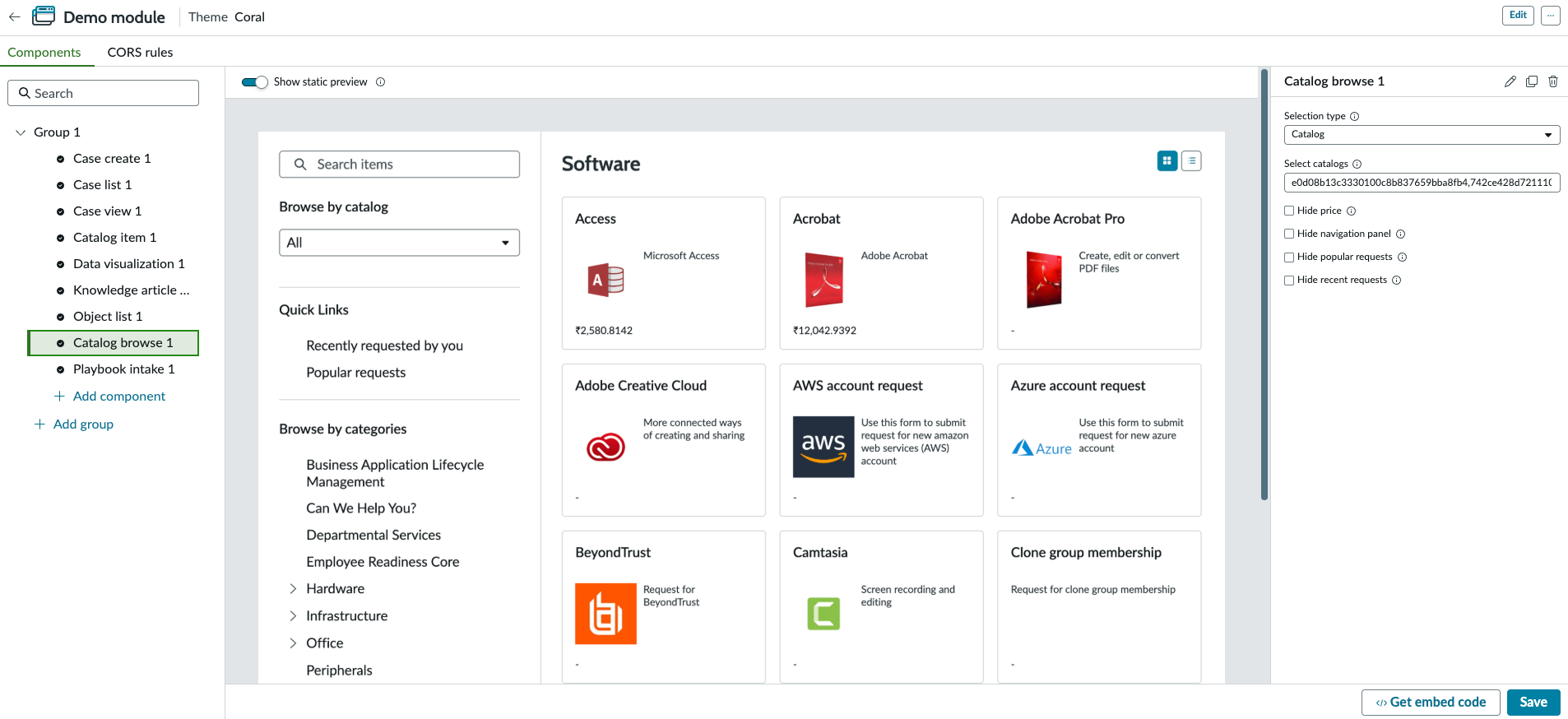Click the preview vertical scrollbar
This screenshot has height=719, width=1568.
(x=1264, y=284)
